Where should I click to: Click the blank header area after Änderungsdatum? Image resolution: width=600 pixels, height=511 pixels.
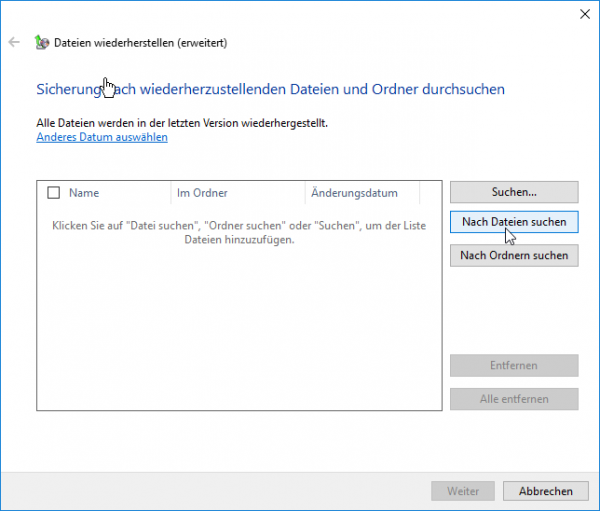coord(430,193)
